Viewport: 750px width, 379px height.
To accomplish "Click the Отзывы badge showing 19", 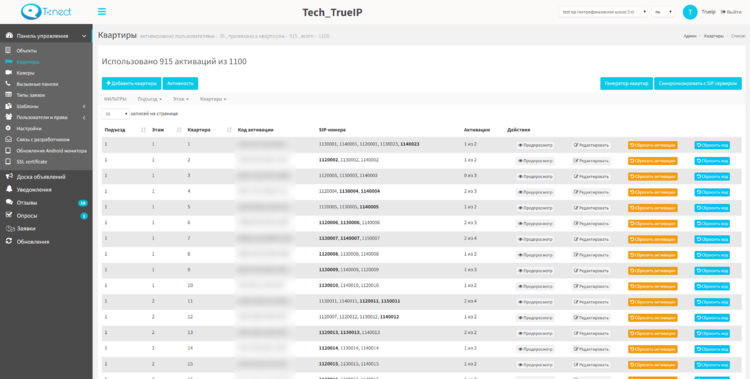I will pyautogui.click(x=83, y=203).
